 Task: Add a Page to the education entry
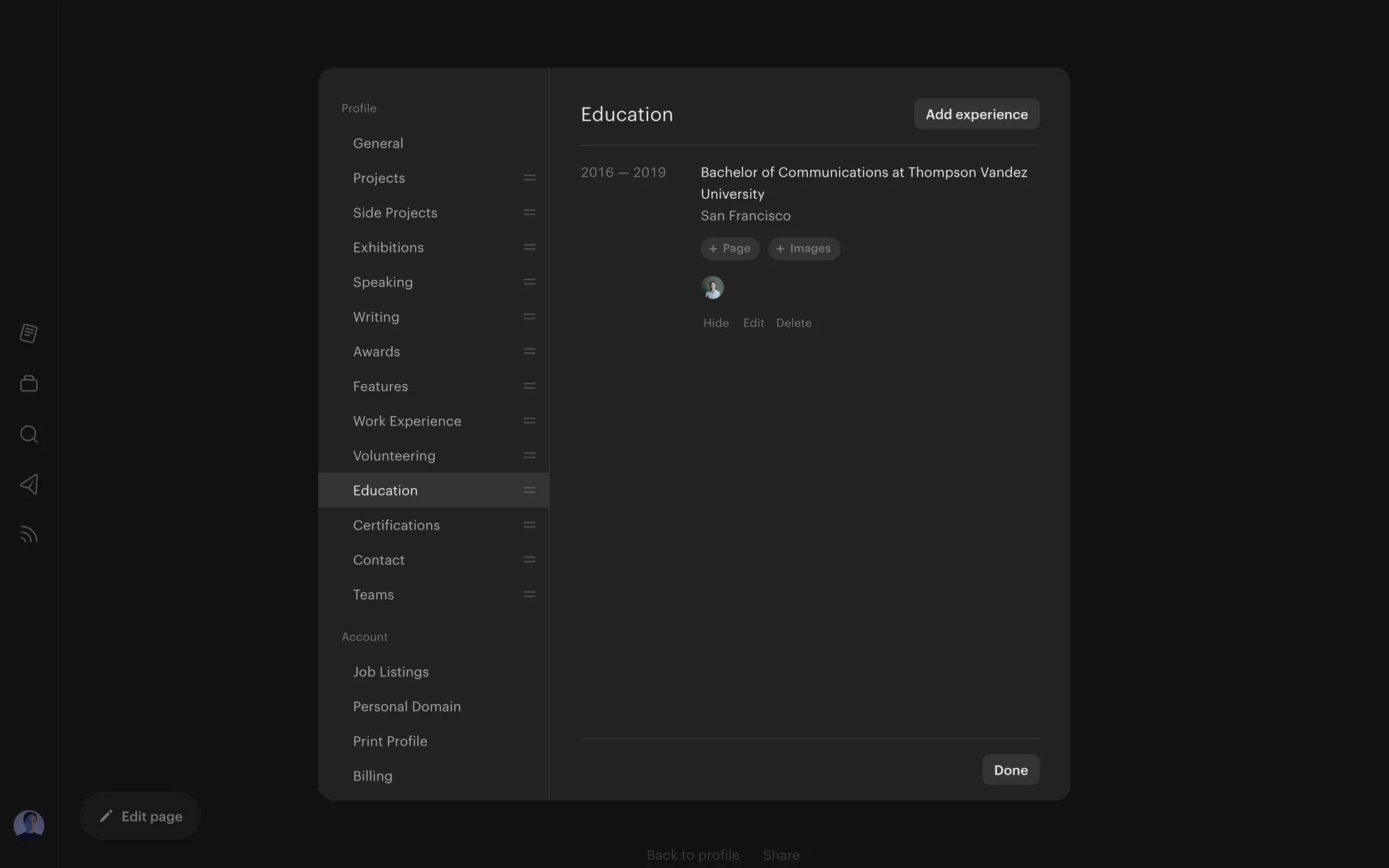(x=730, y=249)
